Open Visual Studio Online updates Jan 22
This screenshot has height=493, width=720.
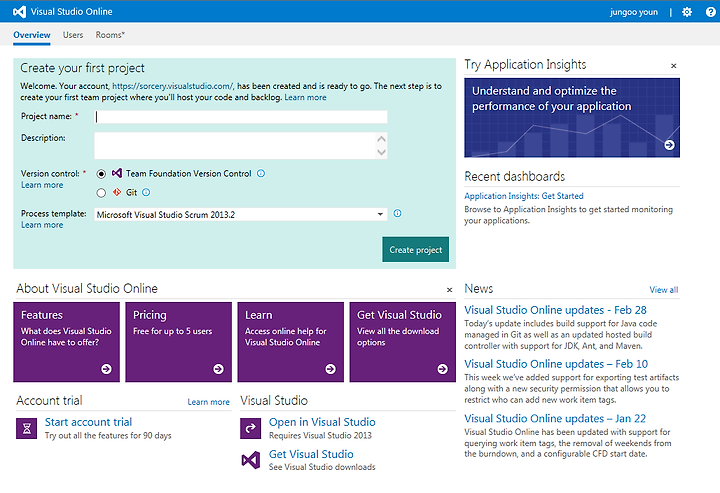[555, 419]
